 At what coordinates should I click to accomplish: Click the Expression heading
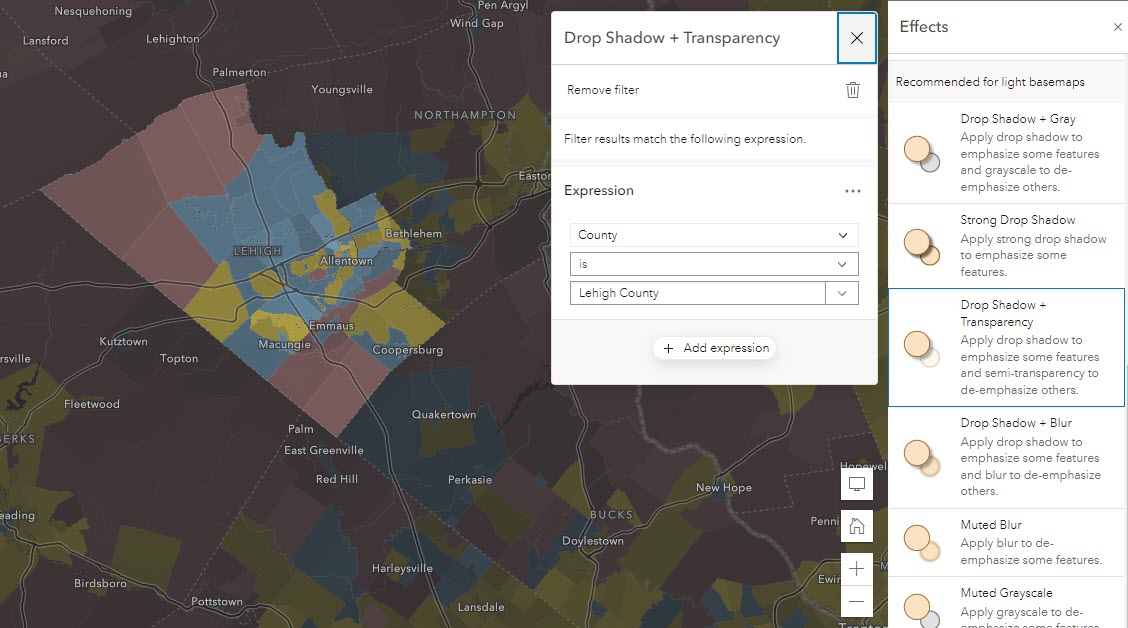(x=599, y=191)
